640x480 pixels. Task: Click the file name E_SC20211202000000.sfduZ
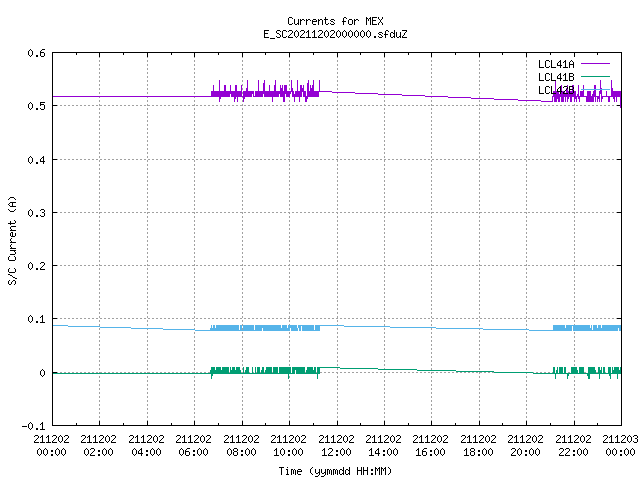[335, 34]
